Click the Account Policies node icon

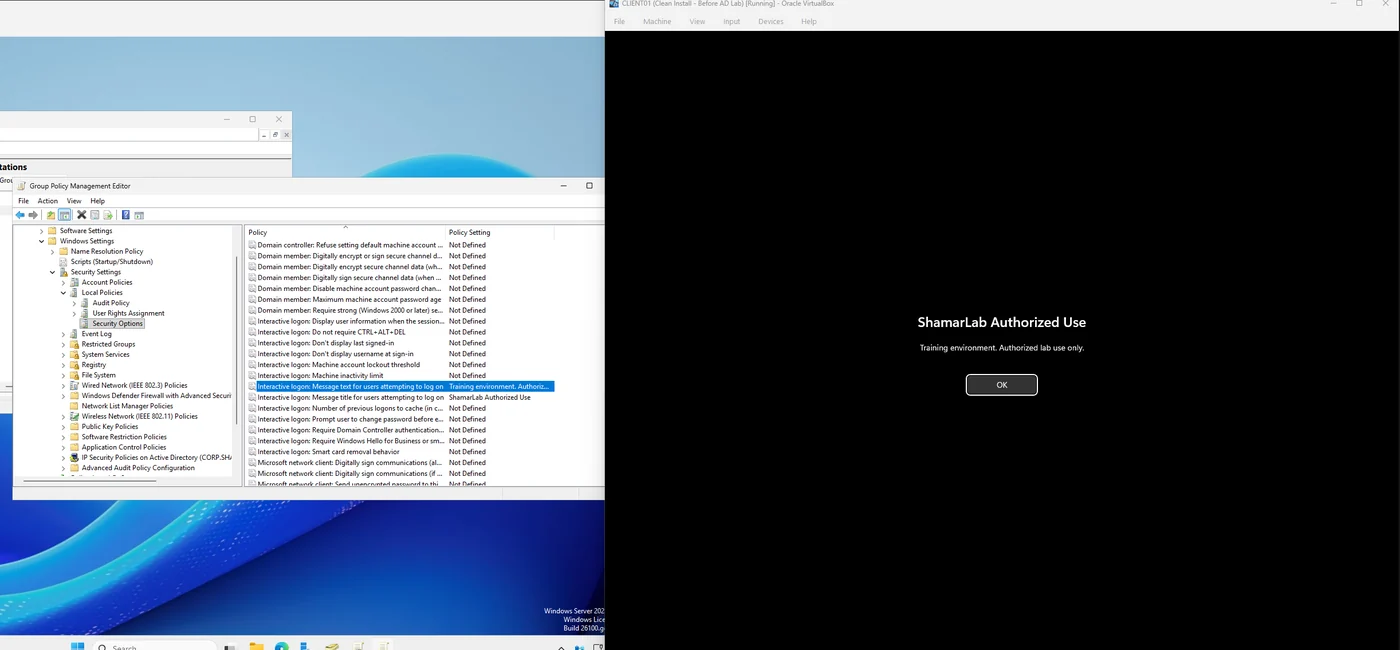pyautogui.click(x=75, y=282)
